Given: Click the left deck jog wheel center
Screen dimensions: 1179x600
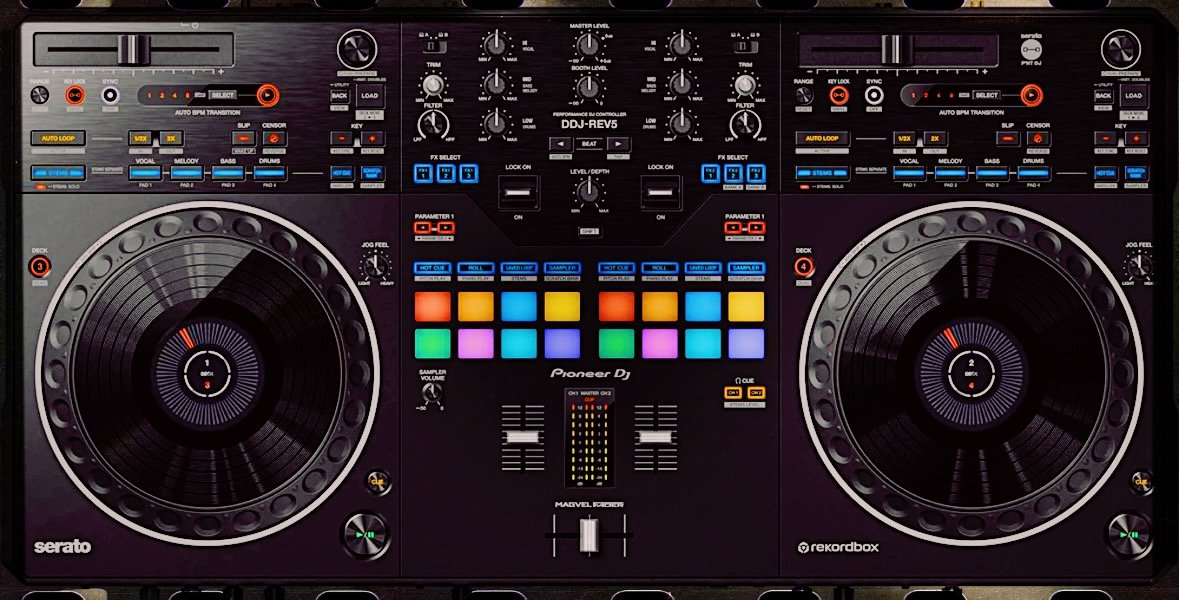Looking at the screenshot, I should pyautogui.click(x=208, y=374).
